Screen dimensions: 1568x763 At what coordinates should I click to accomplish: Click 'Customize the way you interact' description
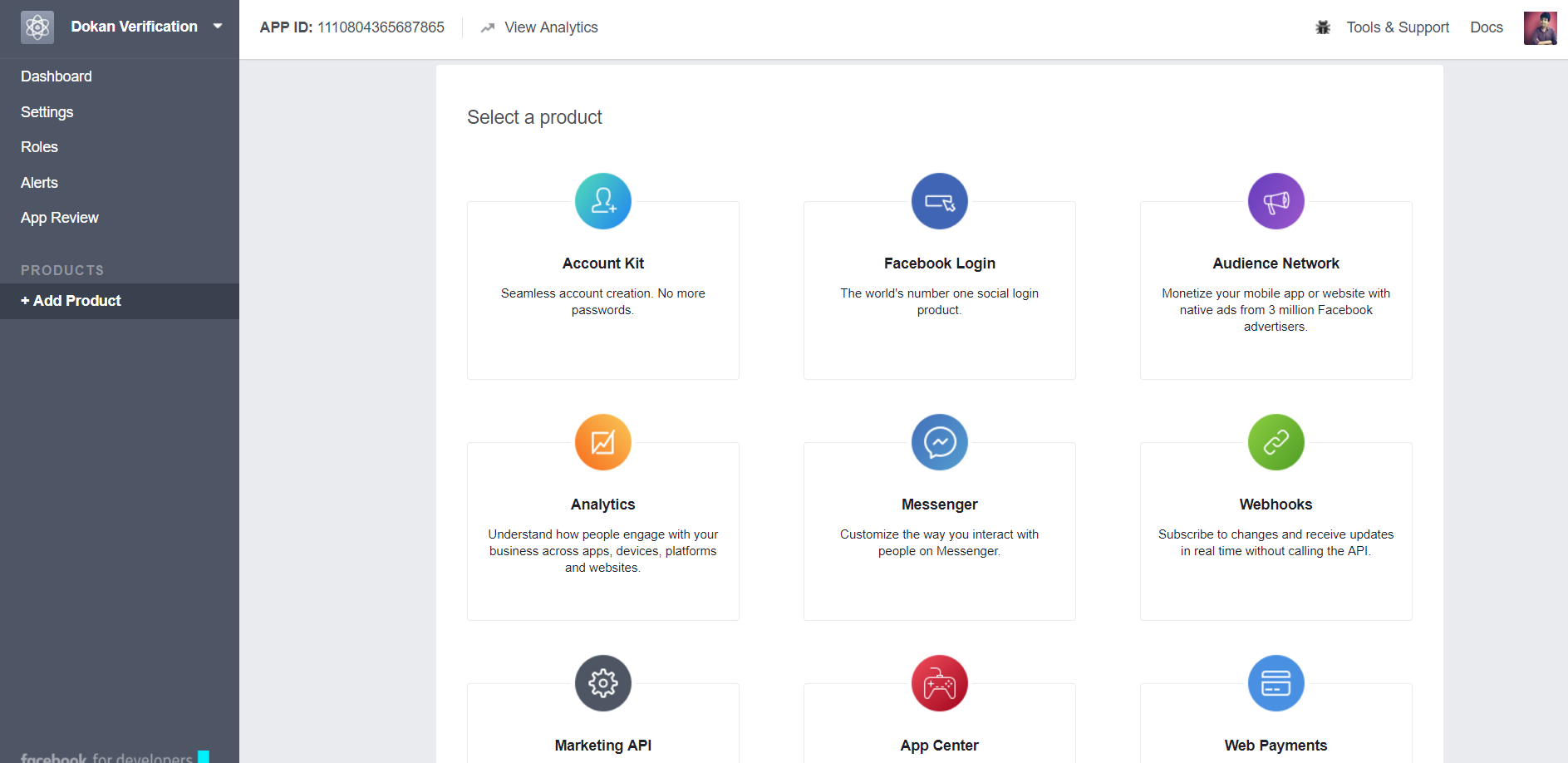[940, 543]
